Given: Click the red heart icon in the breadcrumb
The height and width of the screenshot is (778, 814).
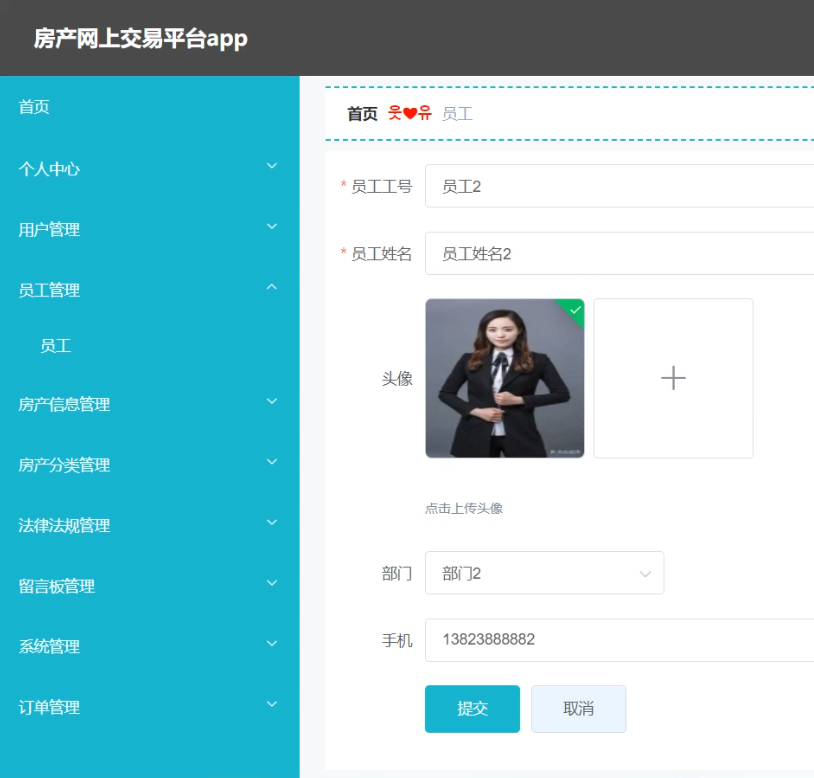Looking at the screenshot, I should tap(410, 113).
